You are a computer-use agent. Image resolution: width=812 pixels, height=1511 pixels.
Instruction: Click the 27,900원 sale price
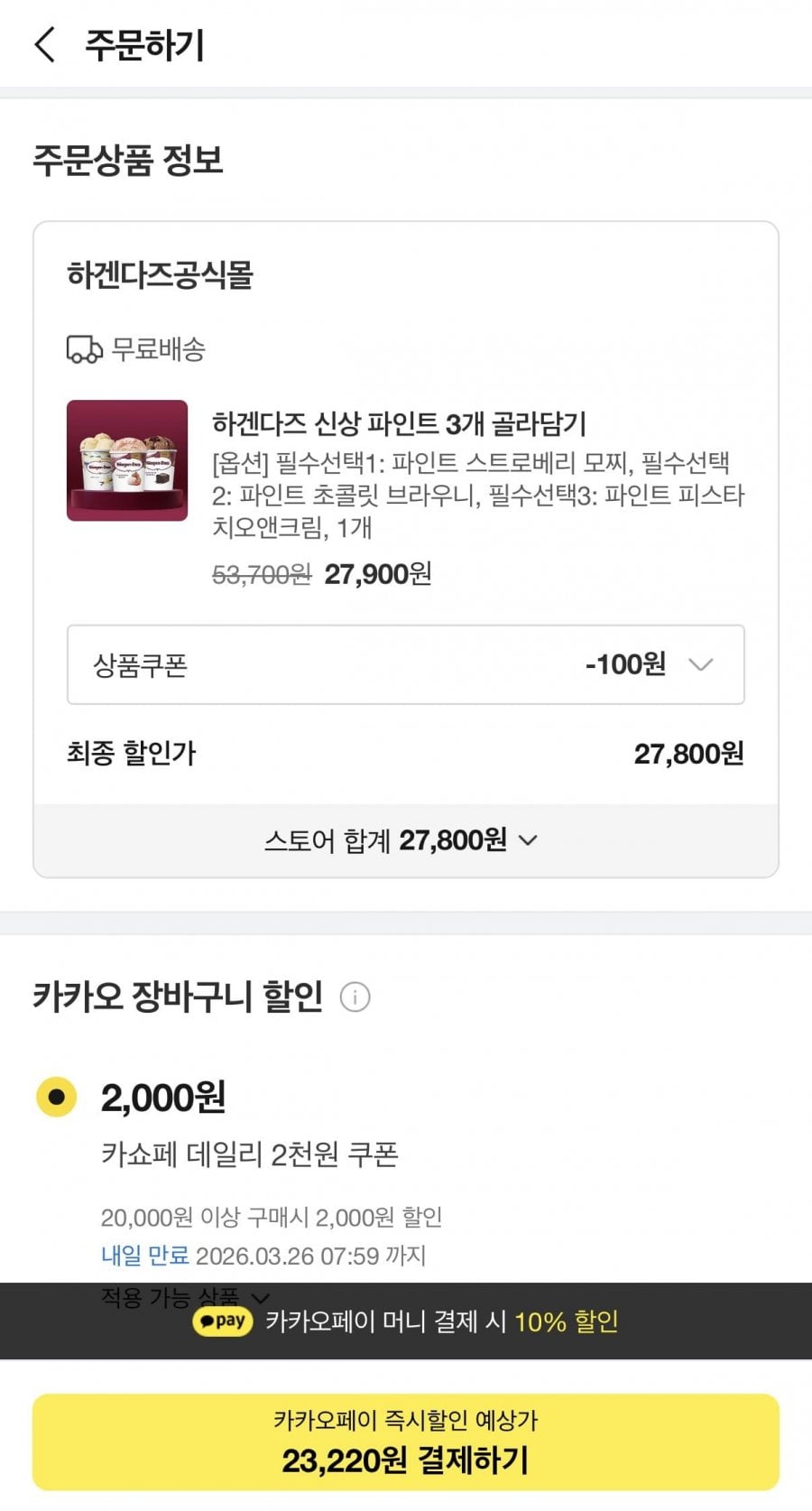[378, 574]
